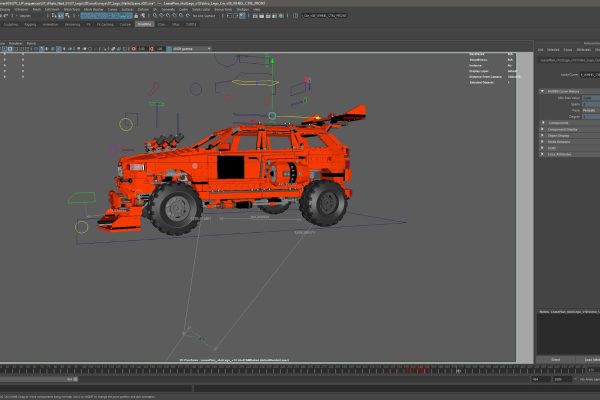Open the Attribute Editor Focus menu
Viewport: 600px width, 400px height.
pyautogui.click(x=567, y=50)
